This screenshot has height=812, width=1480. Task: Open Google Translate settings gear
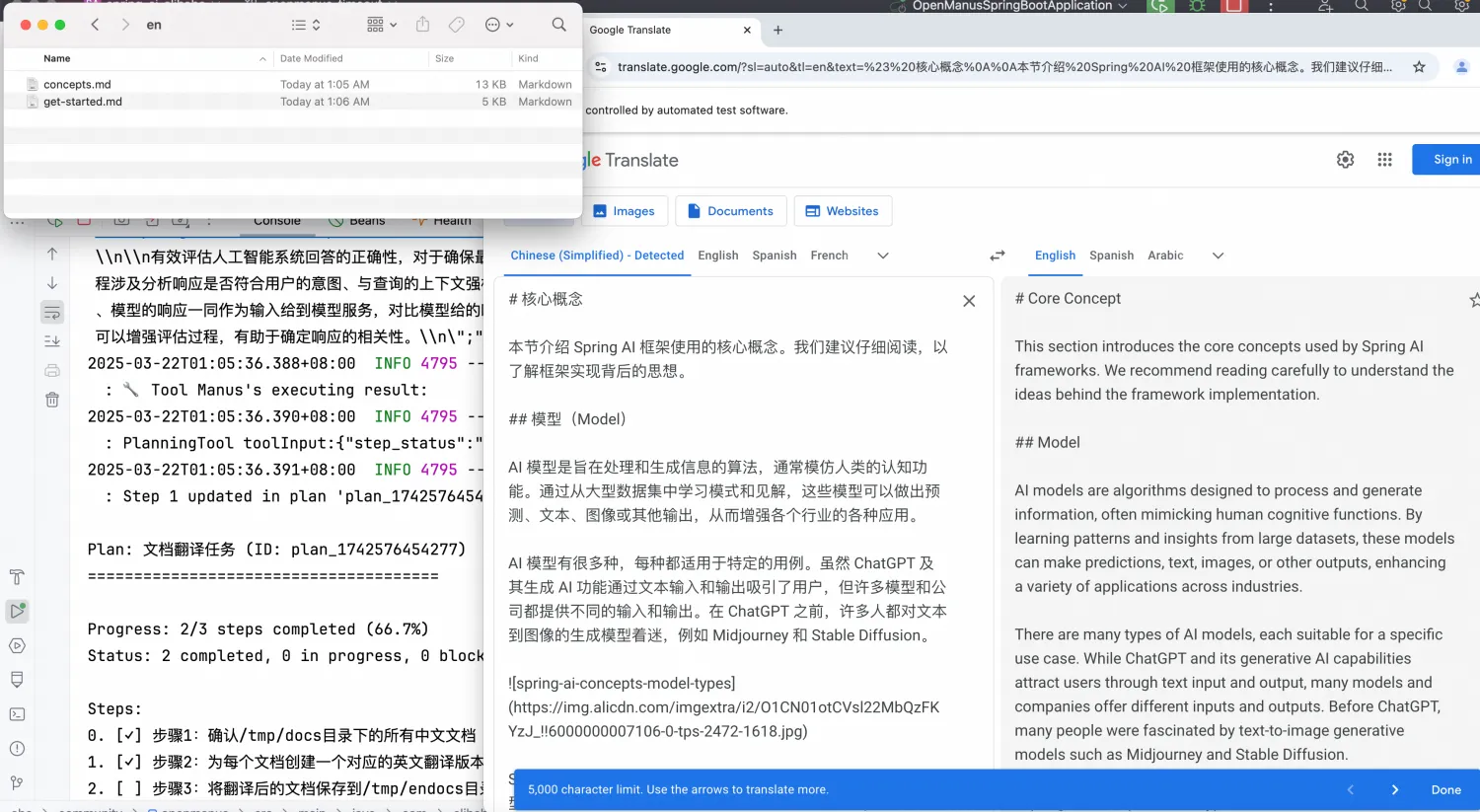(x=1345, y=159)
